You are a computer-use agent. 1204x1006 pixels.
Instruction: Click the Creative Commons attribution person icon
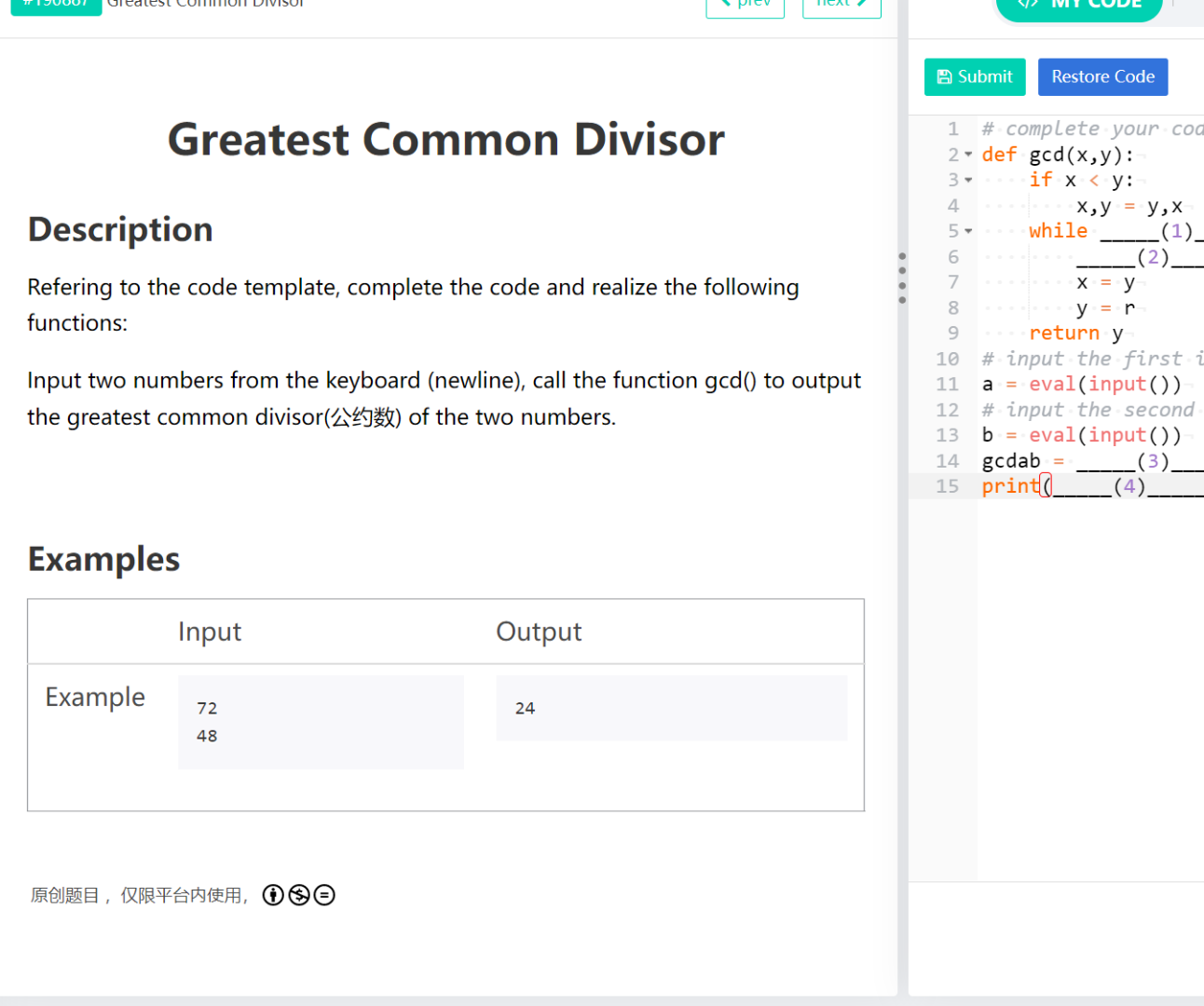point(273,895)
